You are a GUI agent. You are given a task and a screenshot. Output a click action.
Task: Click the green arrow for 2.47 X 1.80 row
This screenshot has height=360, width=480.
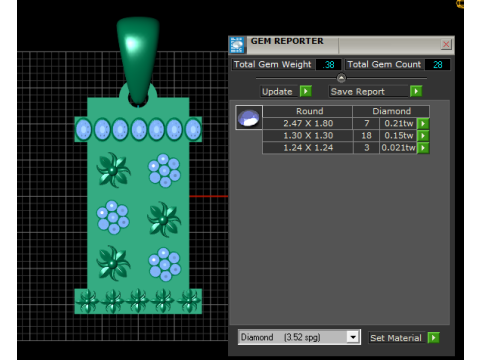(x=423, y=123)
